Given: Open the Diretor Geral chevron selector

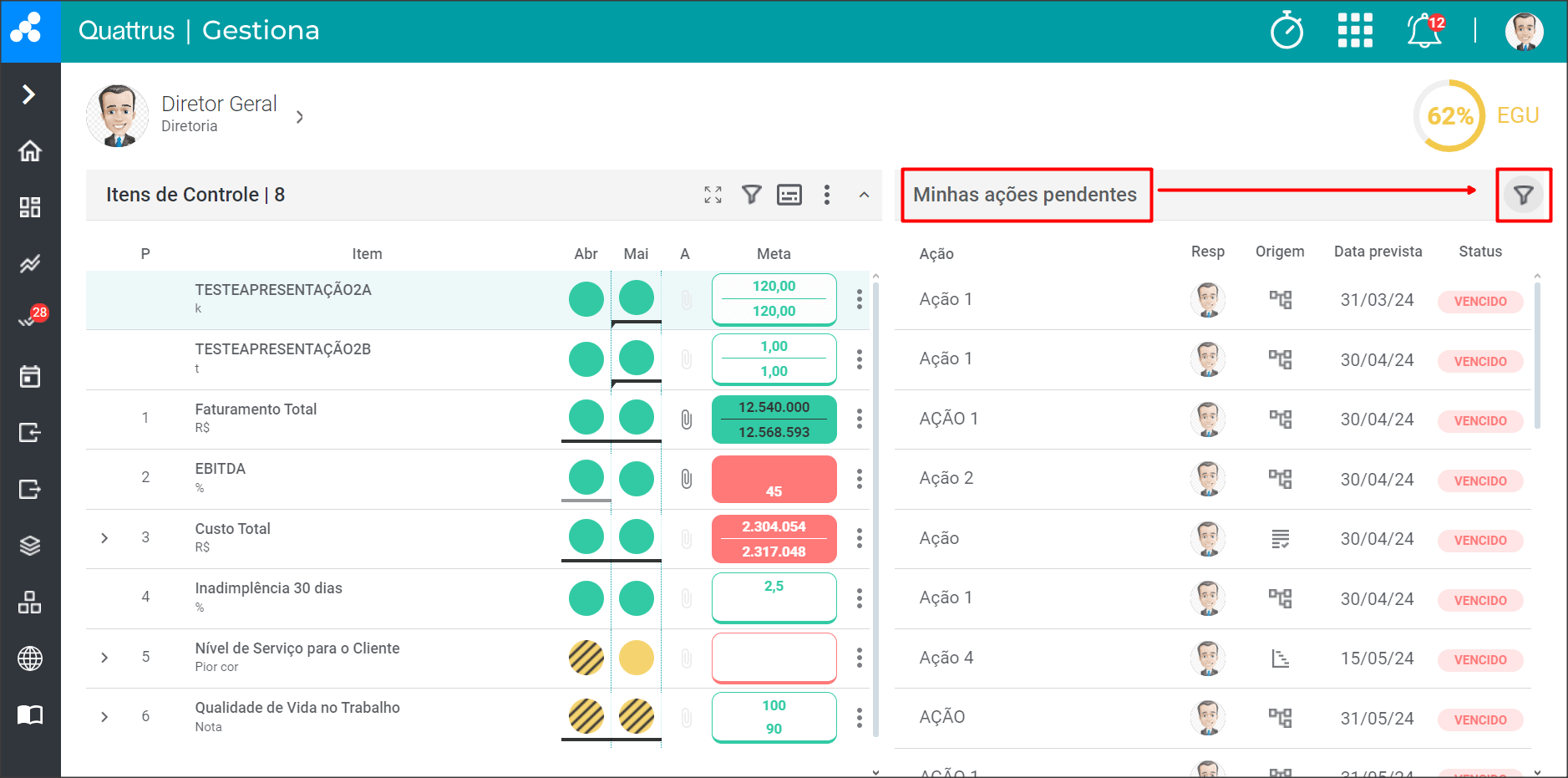Looking at the screenshot, I should click(x=300, y=117).
